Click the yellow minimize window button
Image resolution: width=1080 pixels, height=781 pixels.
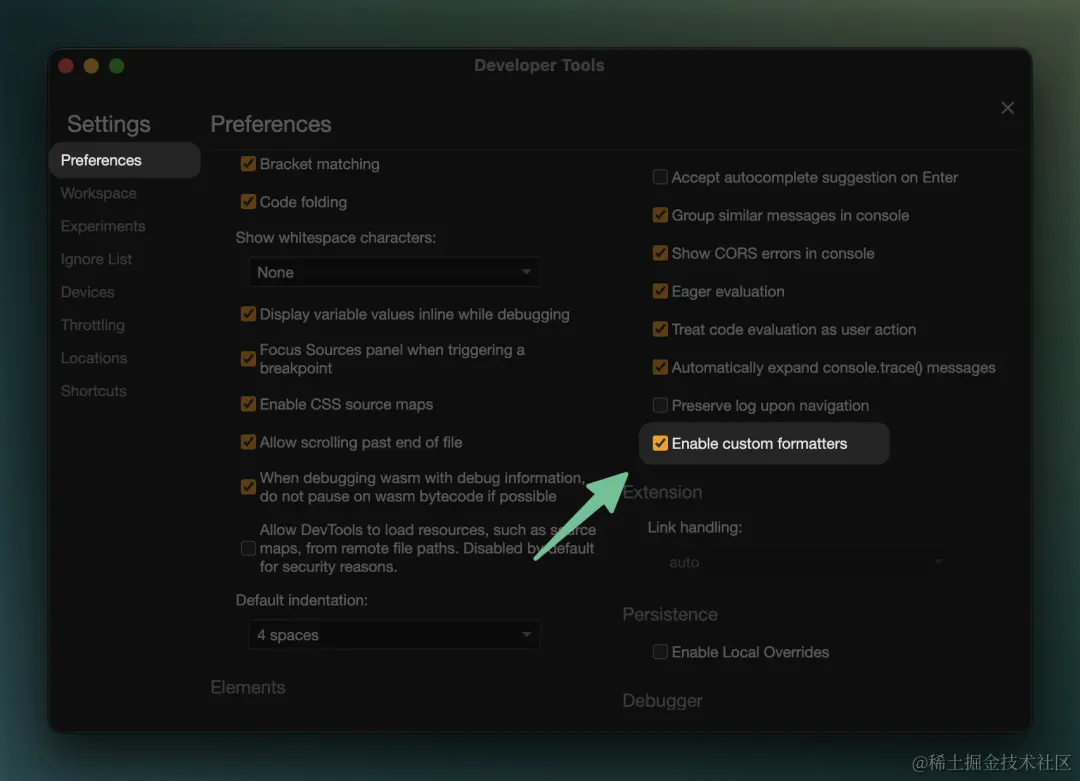click(x=92, y=66)
